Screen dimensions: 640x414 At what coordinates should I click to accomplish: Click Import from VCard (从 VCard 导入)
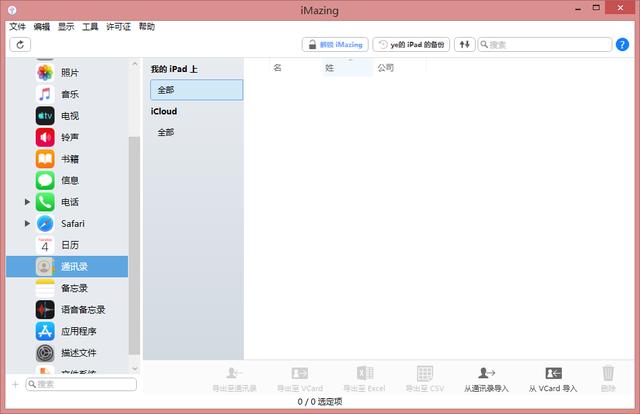coord(553,379)
